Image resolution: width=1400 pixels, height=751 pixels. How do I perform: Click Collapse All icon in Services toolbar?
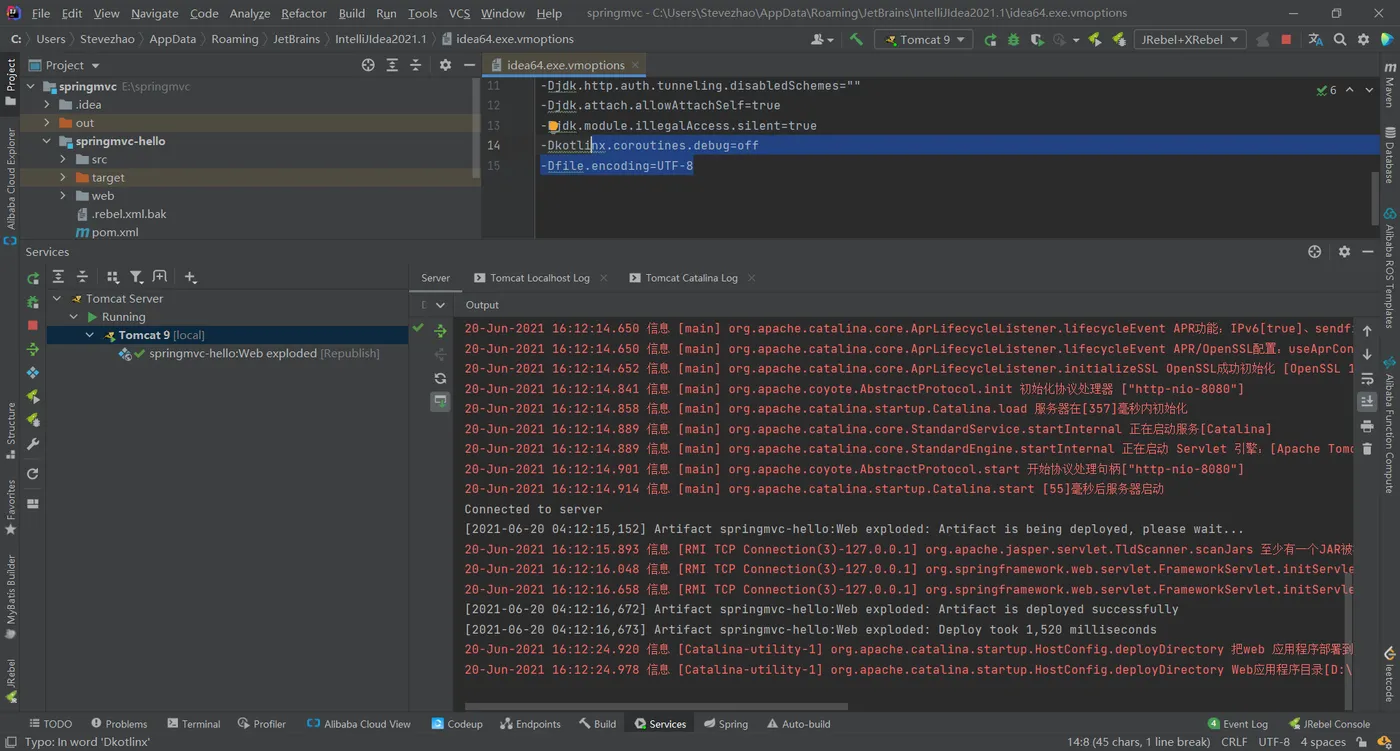[x=82, y=277]
